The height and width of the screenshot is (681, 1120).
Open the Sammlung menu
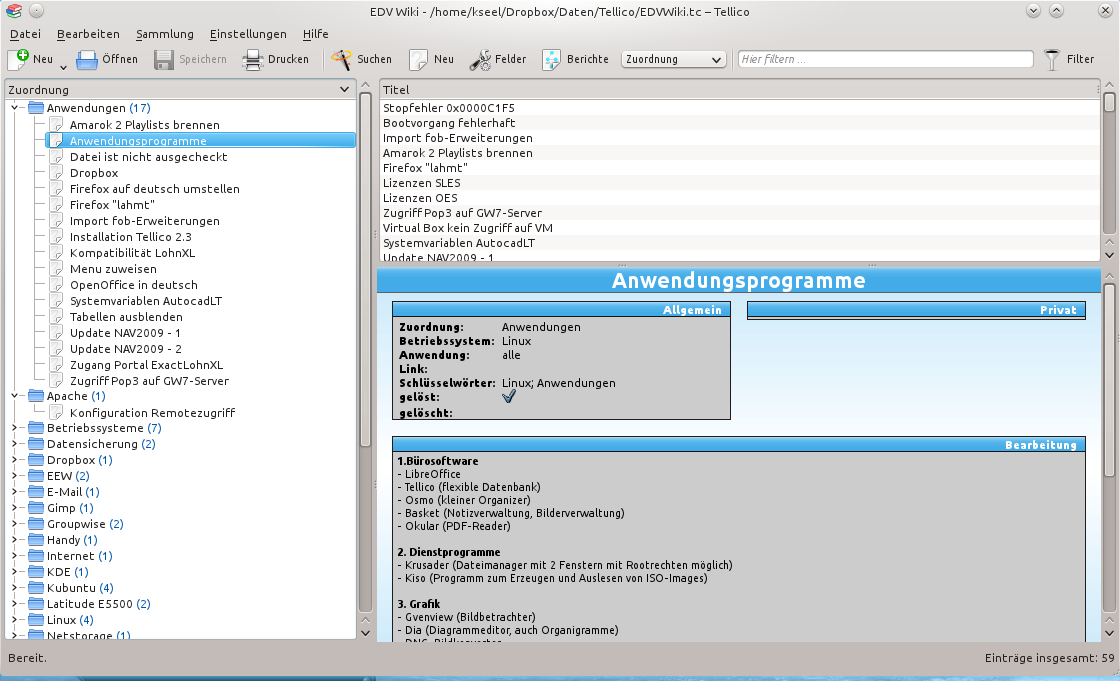(164, 34)
